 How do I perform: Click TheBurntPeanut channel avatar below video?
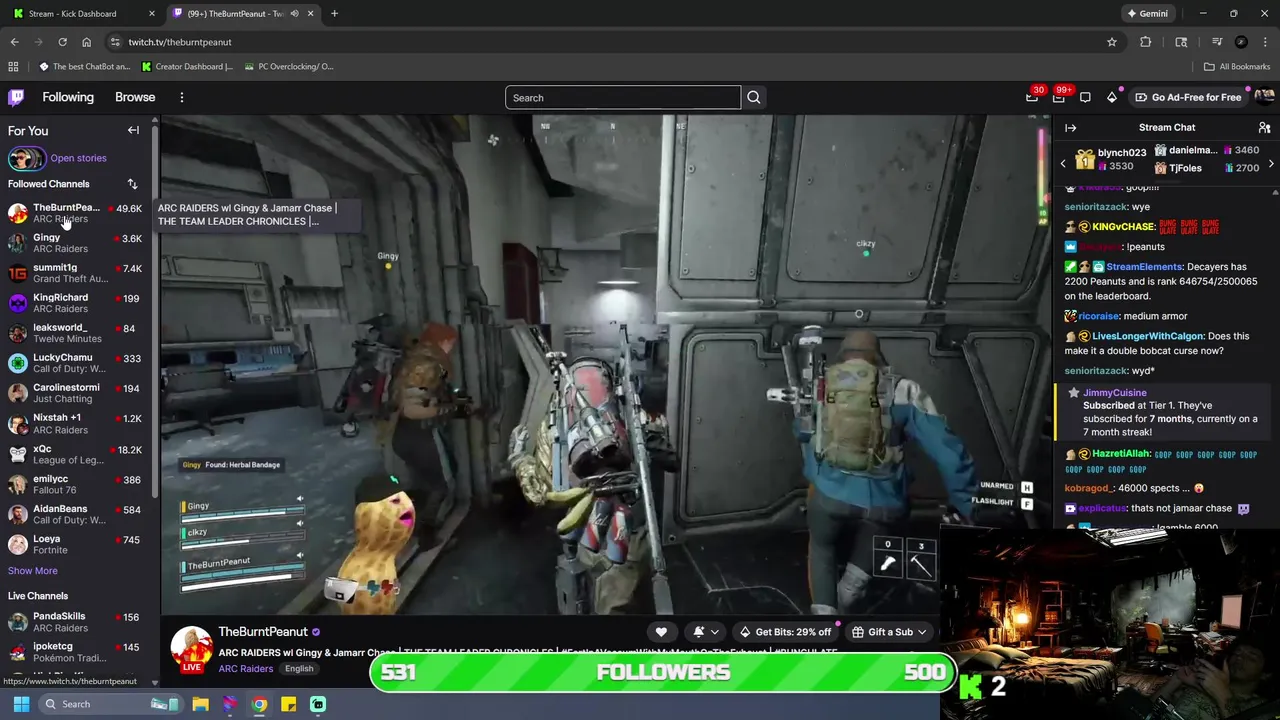(191, 648)
